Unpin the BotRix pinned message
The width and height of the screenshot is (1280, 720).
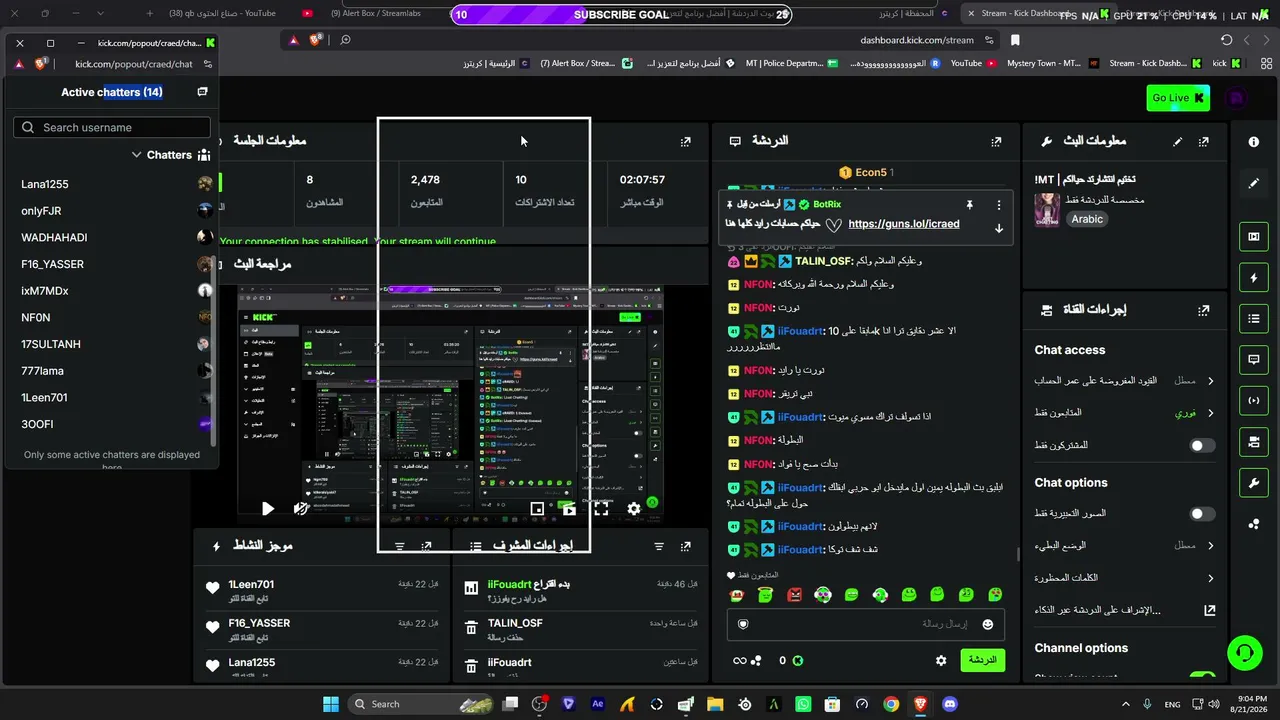tap(969, 205)
